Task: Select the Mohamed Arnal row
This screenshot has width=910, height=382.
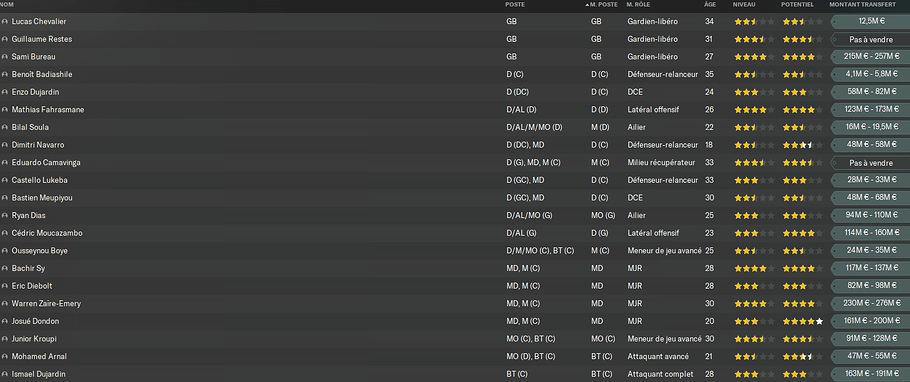Action: pos(455,356)
